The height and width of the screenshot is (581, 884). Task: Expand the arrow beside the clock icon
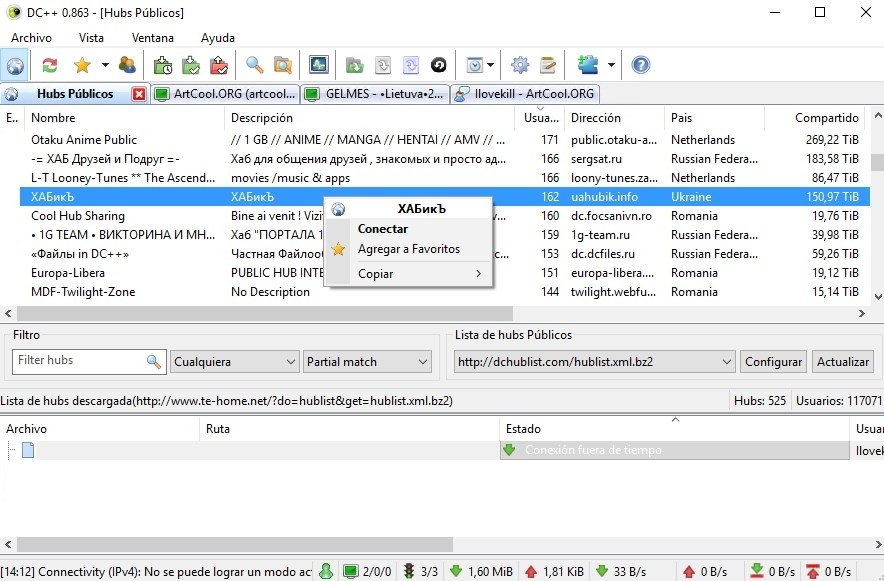490,65
